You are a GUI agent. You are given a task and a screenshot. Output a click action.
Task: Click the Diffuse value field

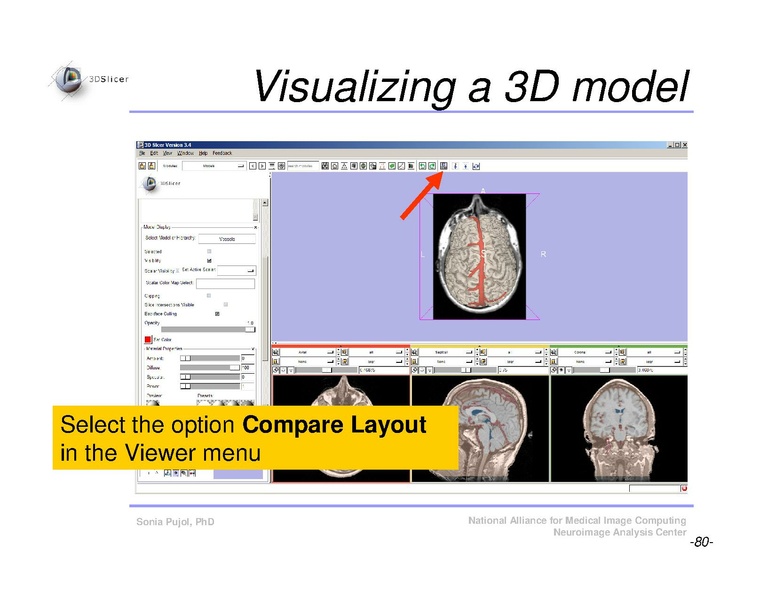point(247,367)
